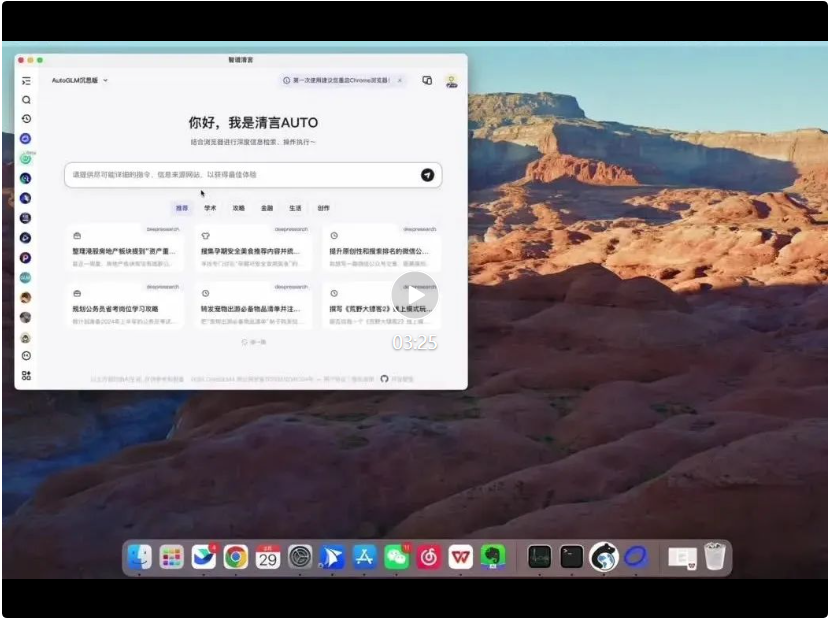Switch to the 攻略 tab
Screen dimensions: 831x620
tap(238, 208)
